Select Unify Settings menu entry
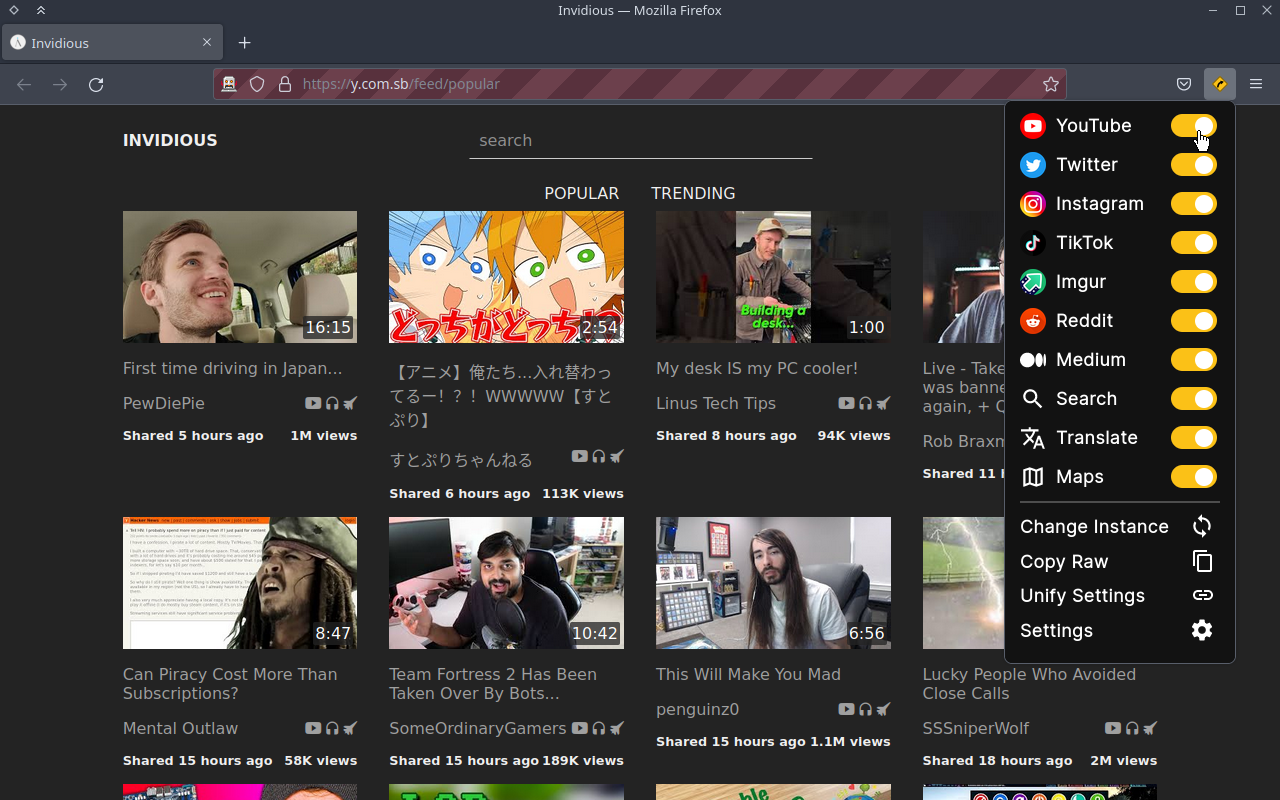This screenshot has height=800, width=1280. [x=1119, y=595]
